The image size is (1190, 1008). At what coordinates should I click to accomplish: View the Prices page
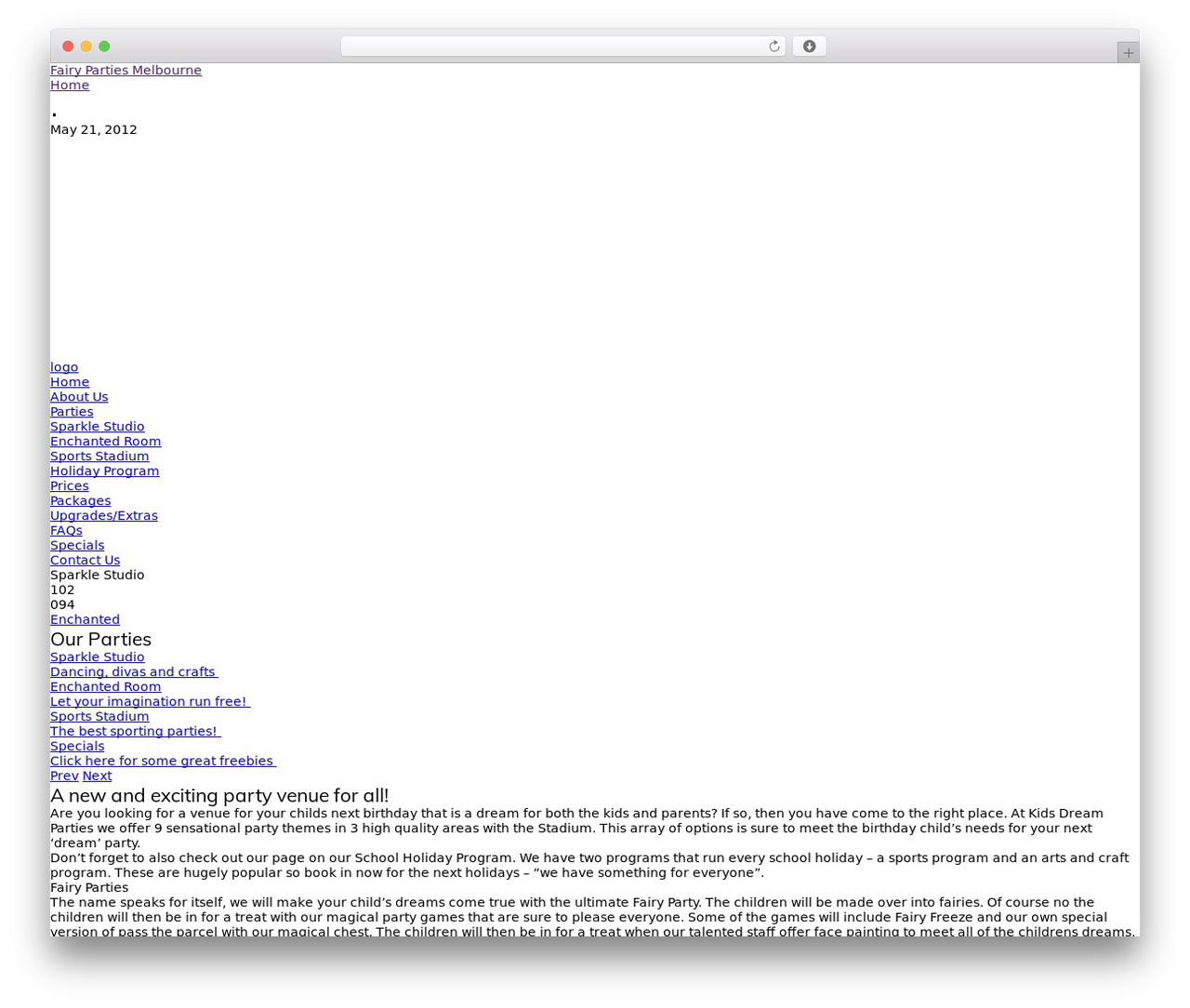(70, 486)
